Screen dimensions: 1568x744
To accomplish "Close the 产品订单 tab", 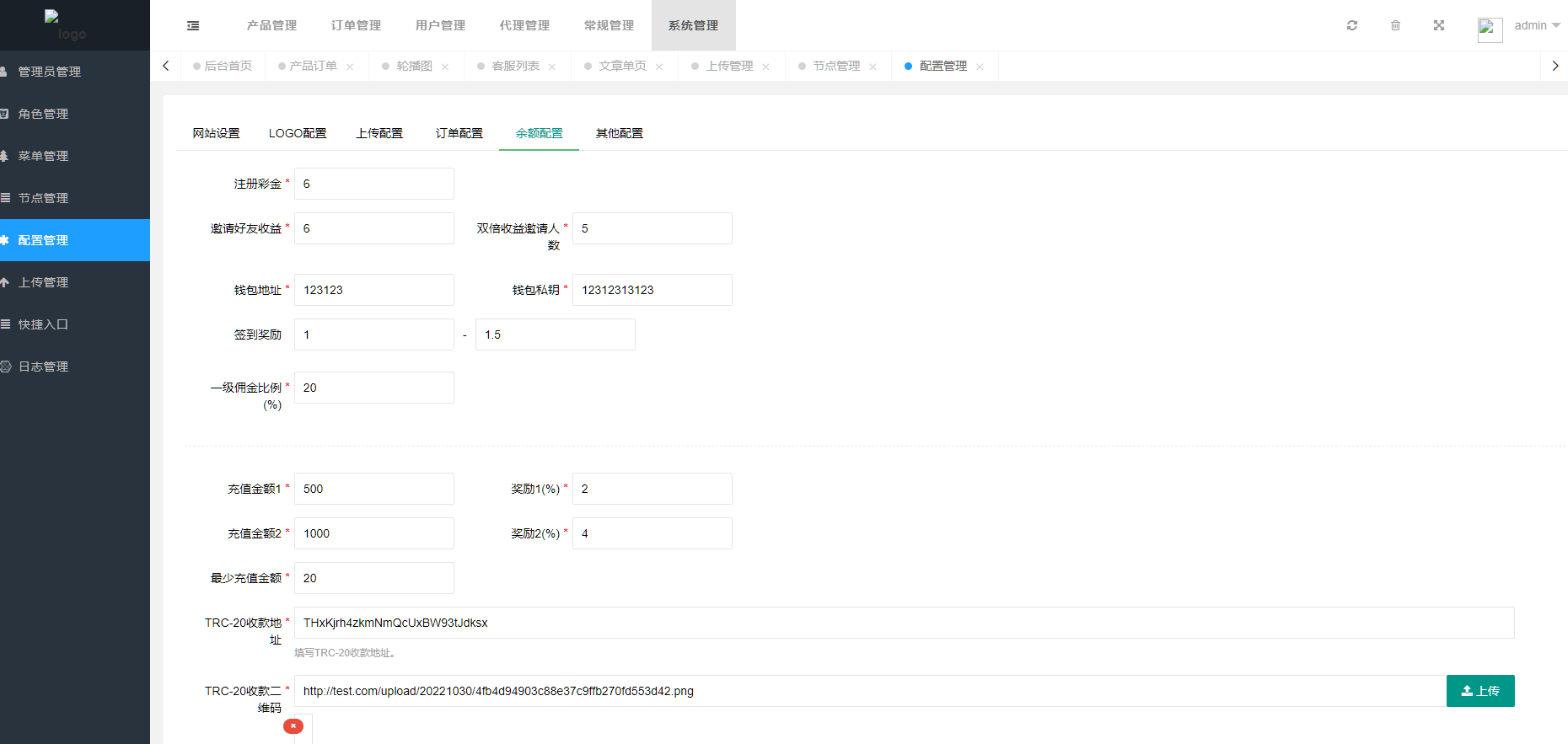I will click(350, 67).
